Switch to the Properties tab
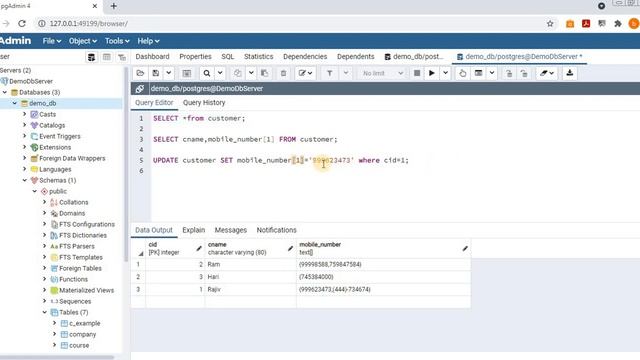 195,56
